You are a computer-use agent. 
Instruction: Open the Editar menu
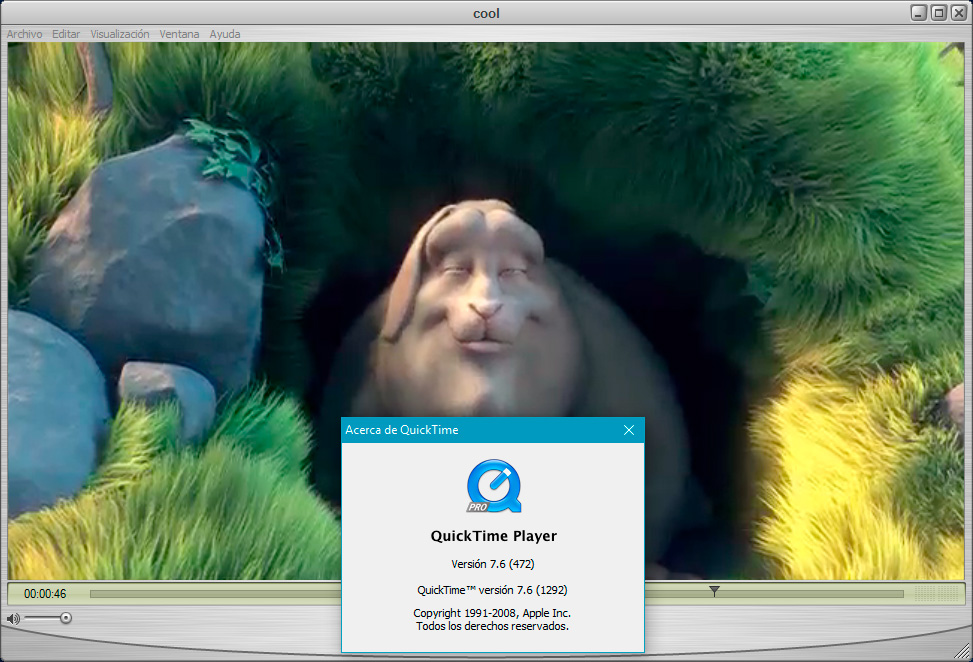coord(65,33)
